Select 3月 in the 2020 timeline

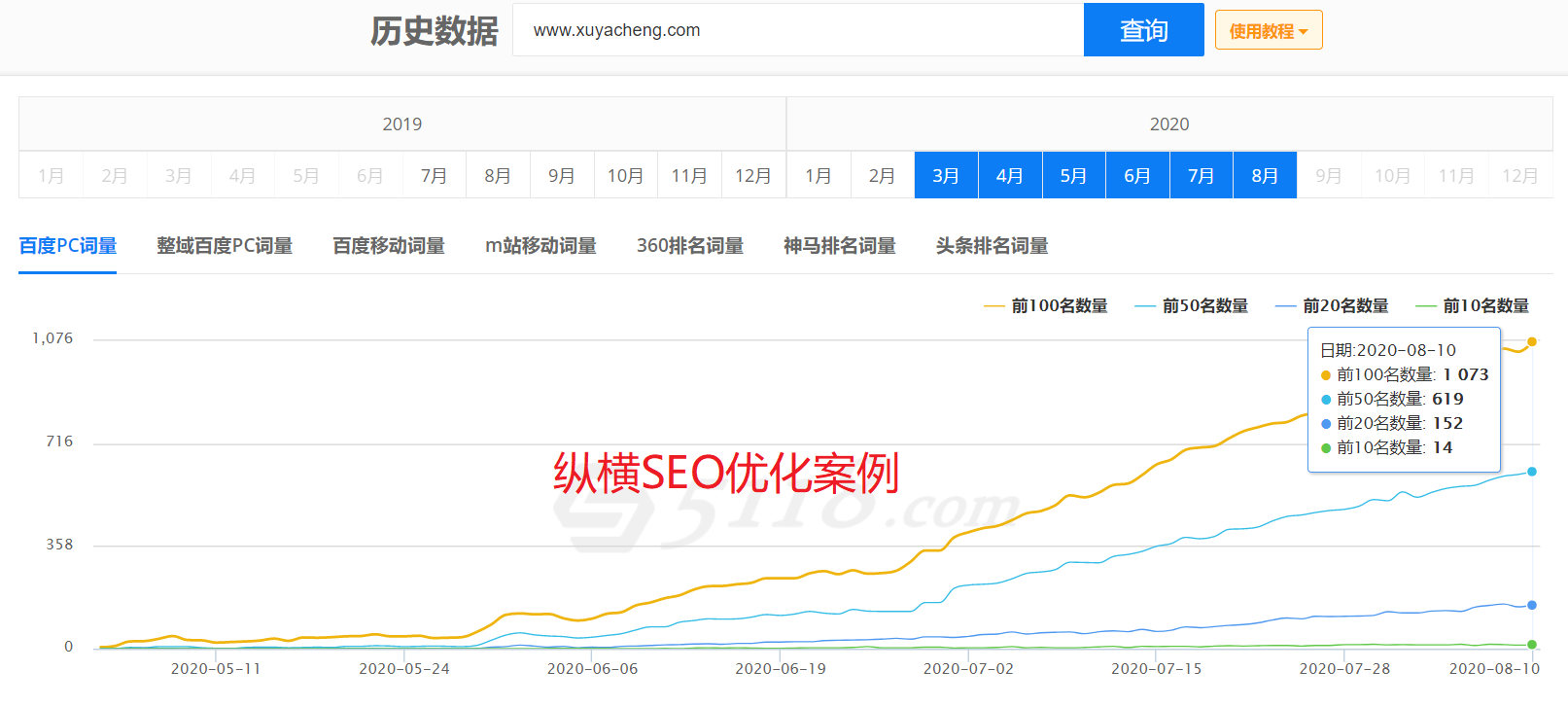coord(946,176)
